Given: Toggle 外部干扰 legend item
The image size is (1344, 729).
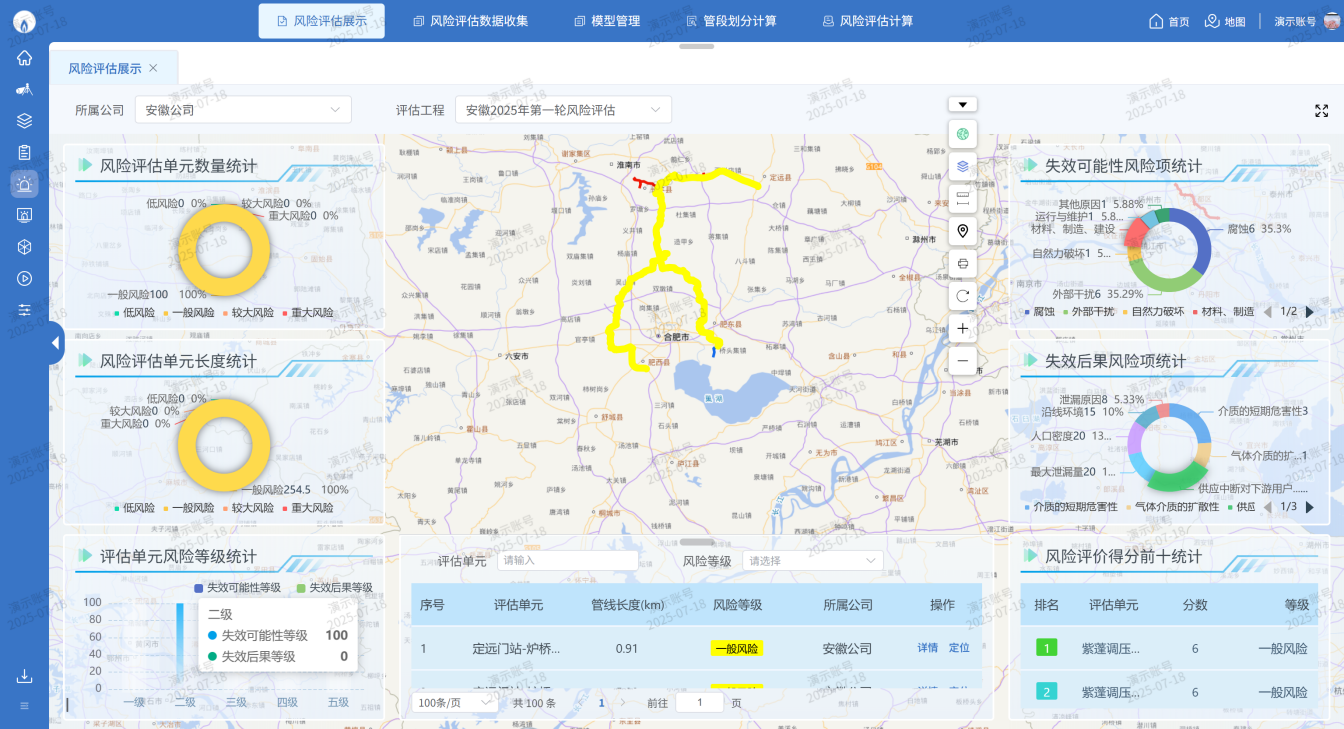Looking at the screenshot, I should (x=1088, y=312).
